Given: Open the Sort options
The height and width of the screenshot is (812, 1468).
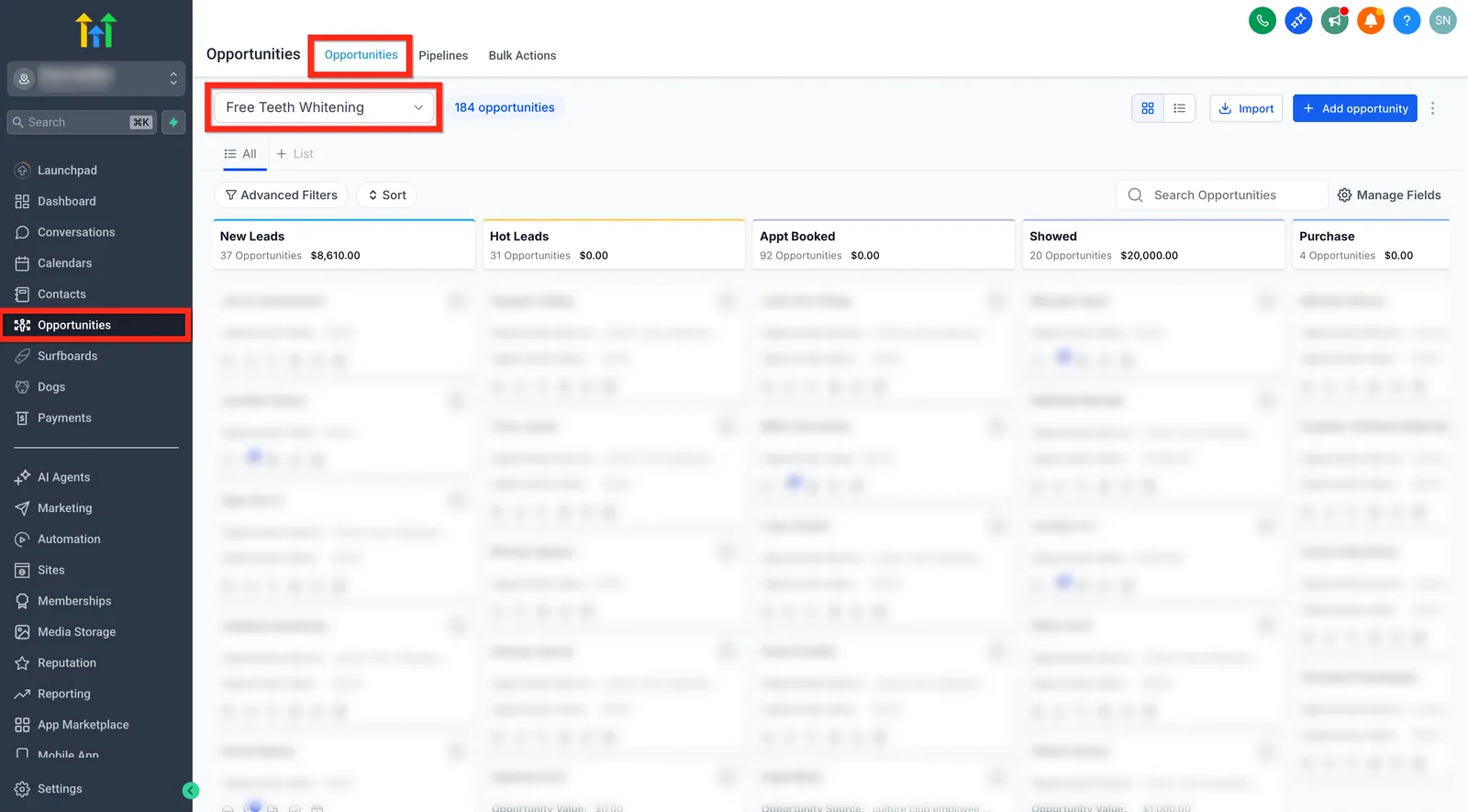Looking at the screenshot, I should pyautogui.click(x=386, y=195).
